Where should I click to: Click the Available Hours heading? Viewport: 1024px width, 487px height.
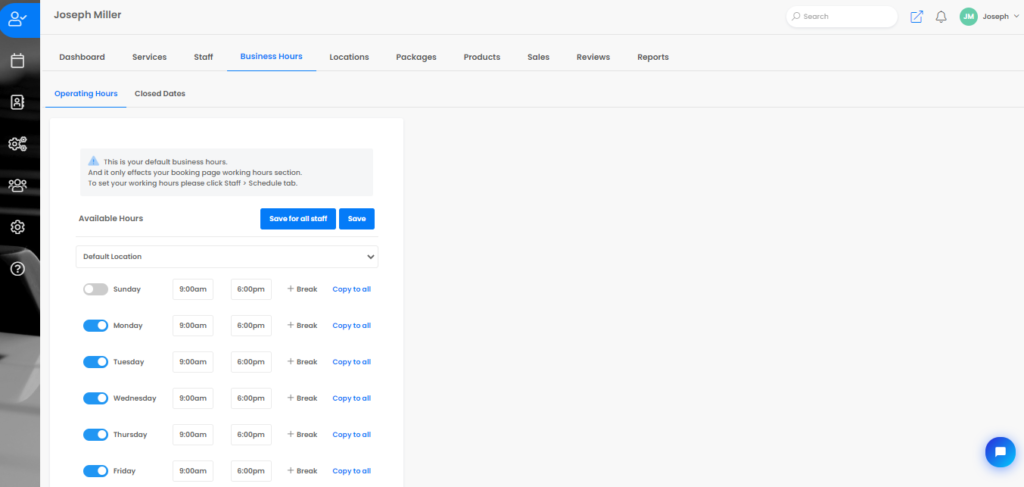tap(110, 219)
